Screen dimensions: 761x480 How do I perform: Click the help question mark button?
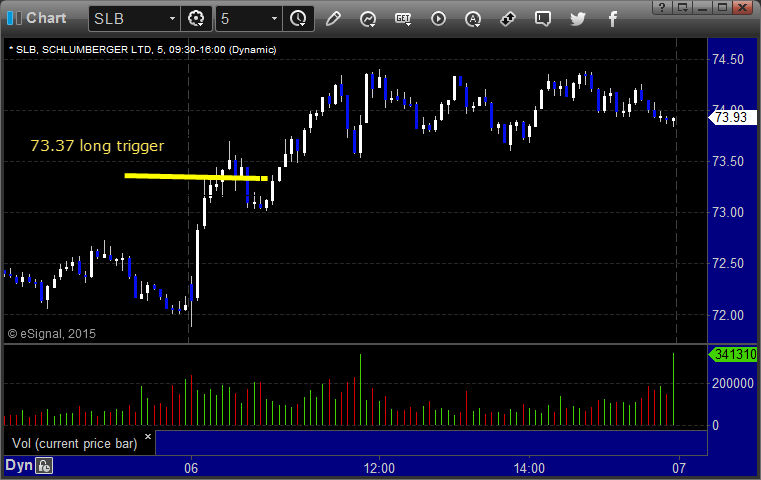662,7
